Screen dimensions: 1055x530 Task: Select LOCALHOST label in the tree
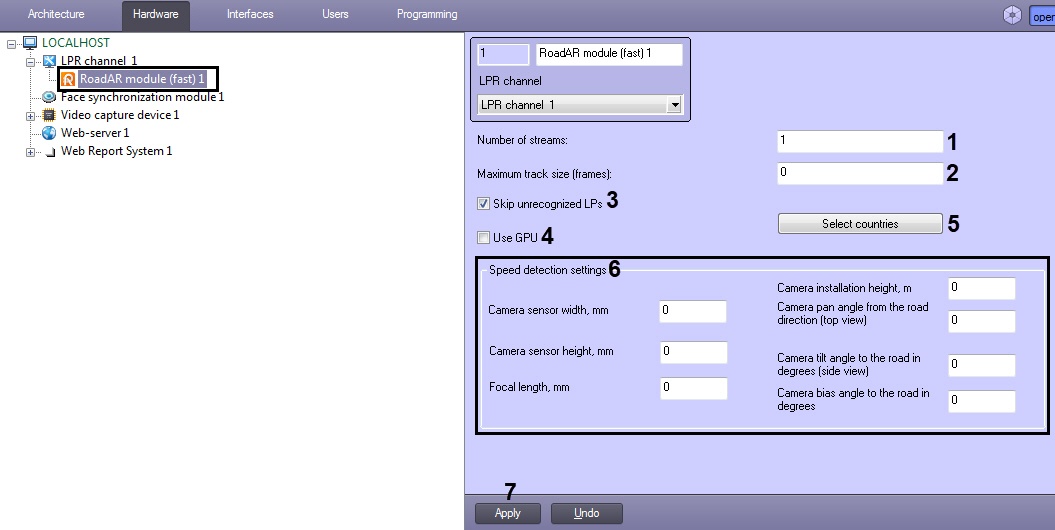point(75,43)
